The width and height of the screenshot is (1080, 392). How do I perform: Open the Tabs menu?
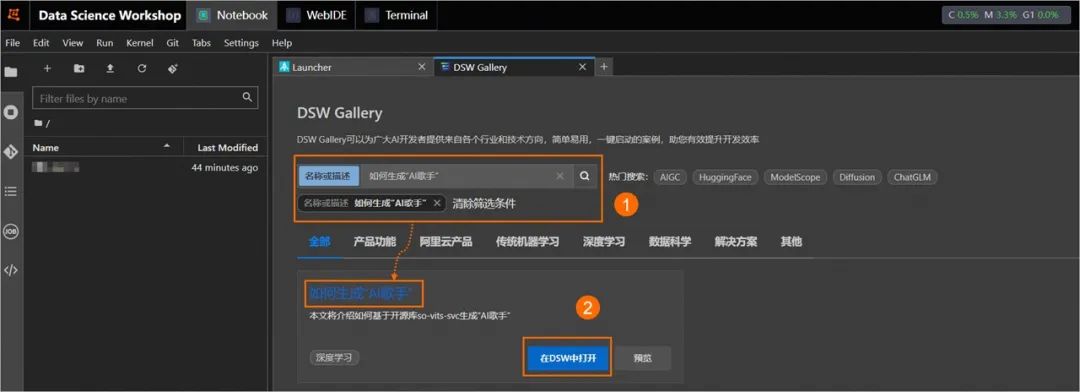201,43
